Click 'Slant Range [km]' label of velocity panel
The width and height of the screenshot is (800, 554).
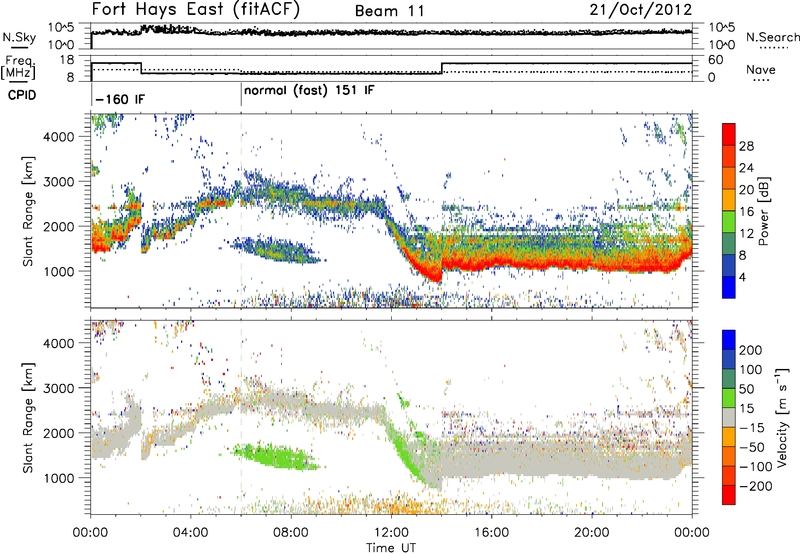click(x=28, y=418)
